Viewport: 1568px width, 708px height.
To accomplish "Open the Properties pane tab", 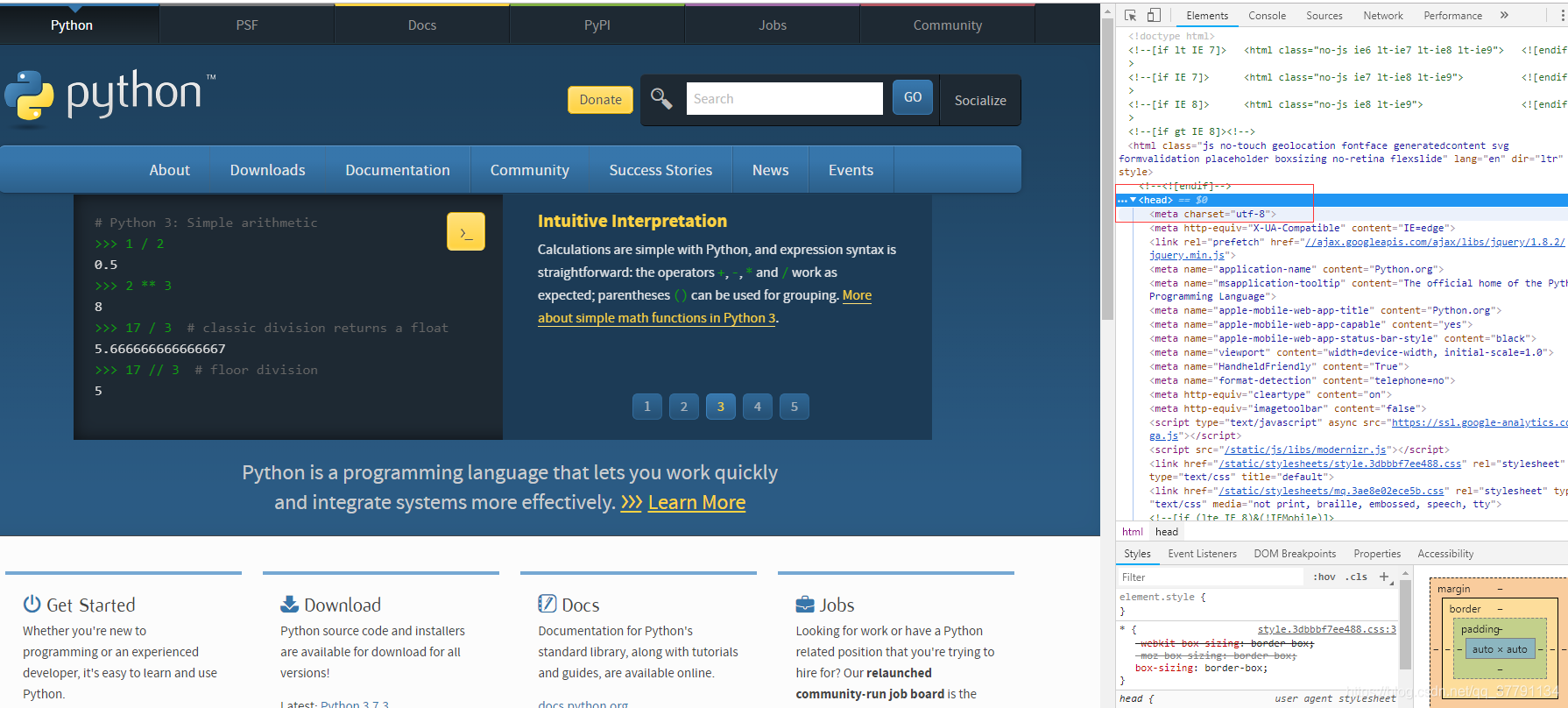I will click(x=1377, y=554).
